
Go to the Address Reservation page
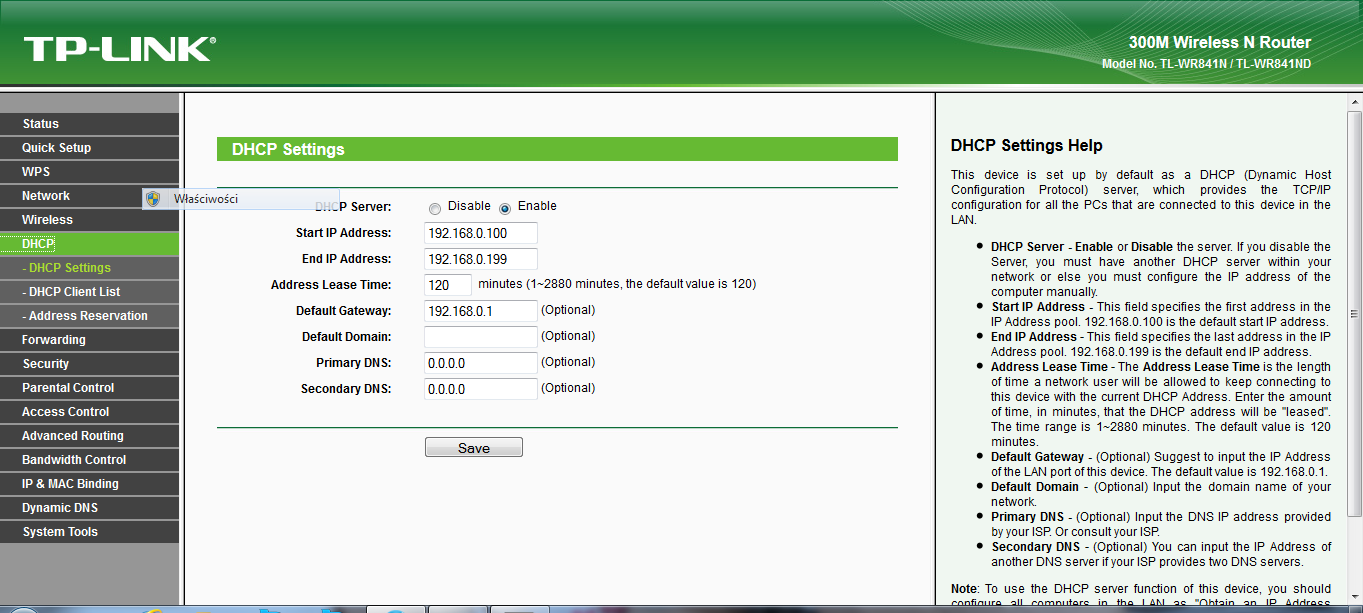pyautogui.click(x=88, y=316)
